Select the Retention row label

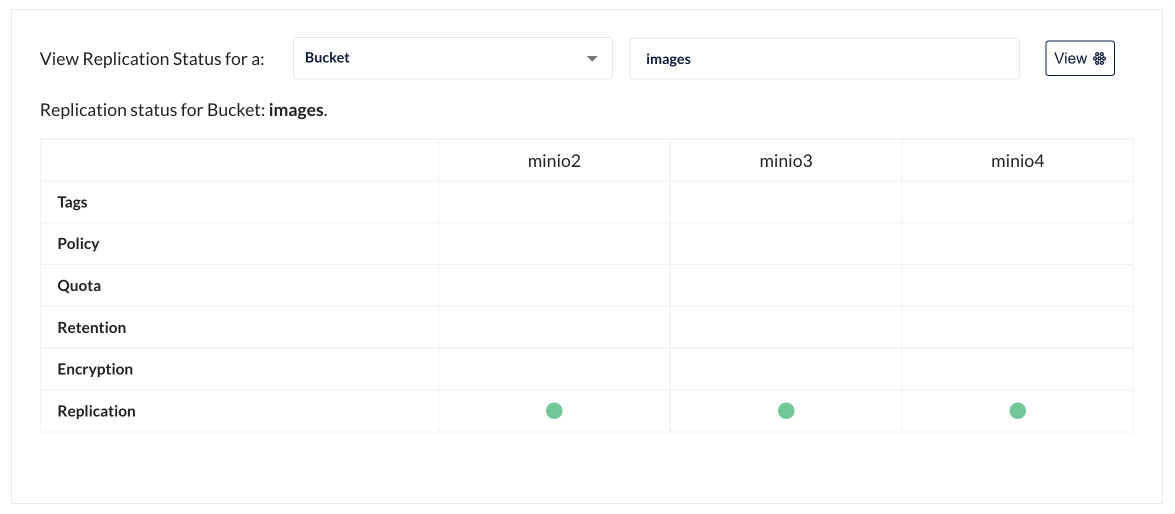coord(91,328)
